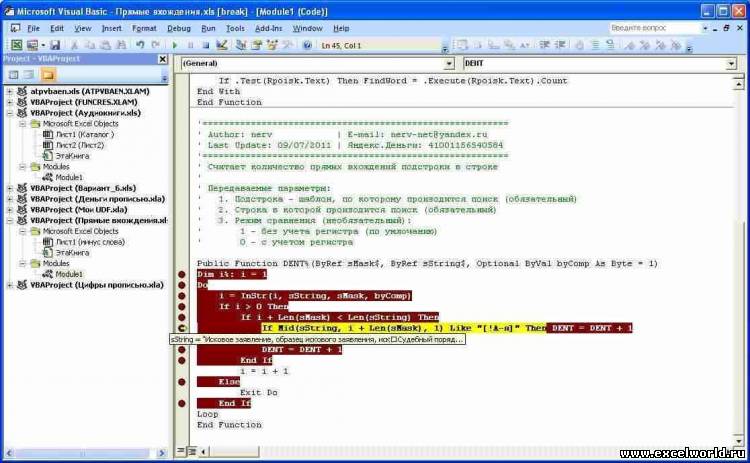Open the (General) object dropdown

(x=449, y=63)
